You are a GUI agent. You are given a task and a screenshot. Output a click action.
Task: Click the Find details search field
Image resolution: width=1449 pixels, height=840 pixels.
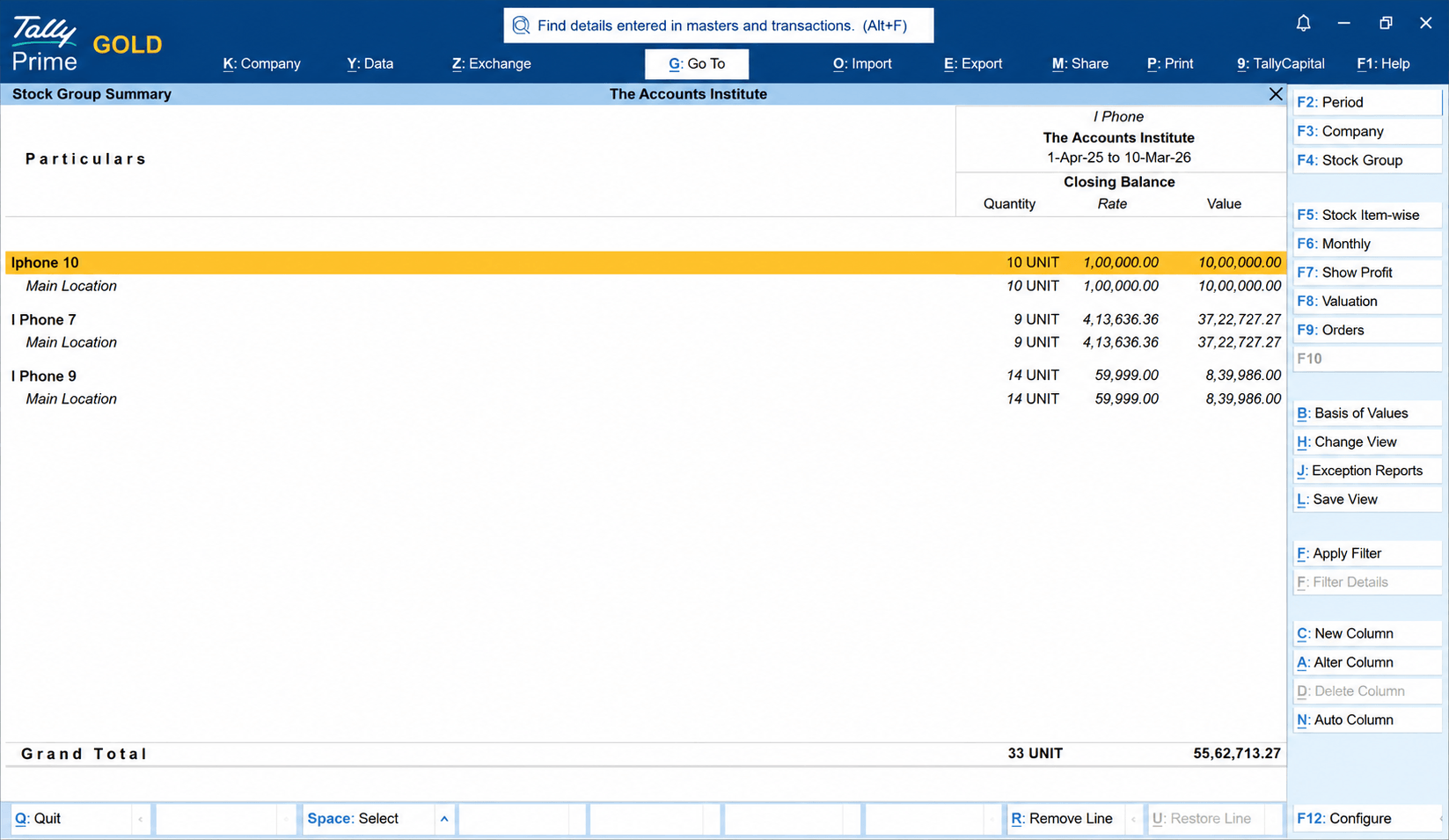click(x=719, y=26)
